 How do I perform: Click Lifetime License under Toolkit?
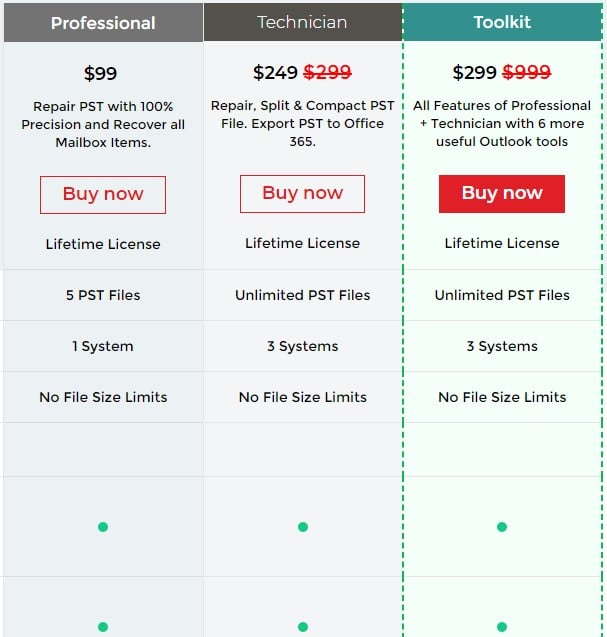(502, 243)
